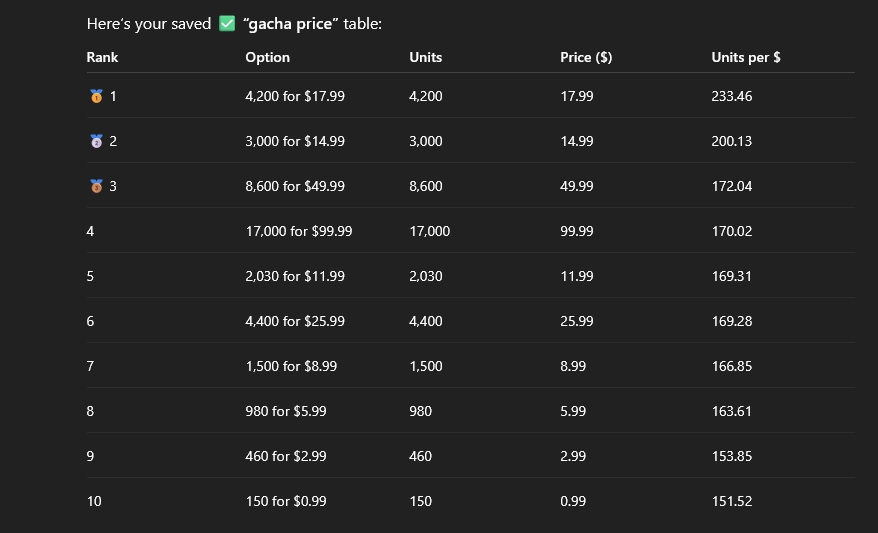This screenshot has width=878, height=533.
Task: Click the Rank column header
Action: tap(102, 57)
